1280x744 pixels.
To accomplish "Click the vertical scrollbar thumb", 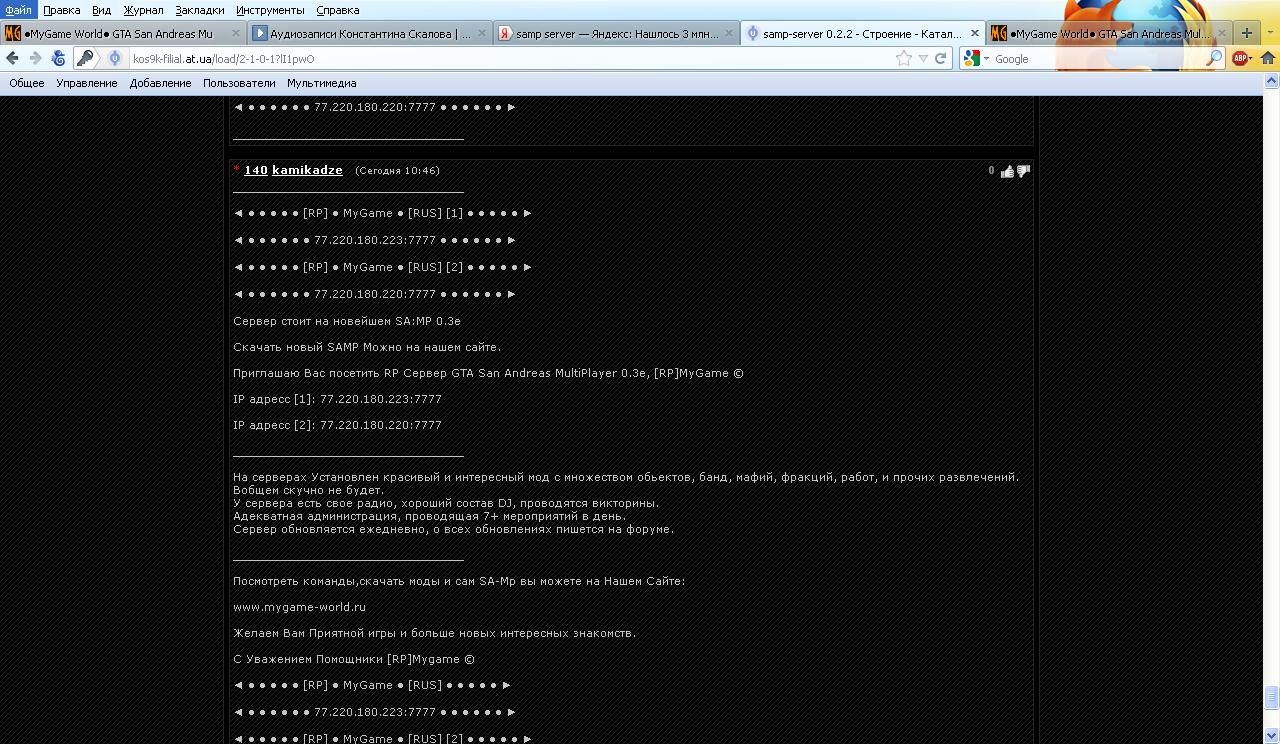I will point(1272,697).
